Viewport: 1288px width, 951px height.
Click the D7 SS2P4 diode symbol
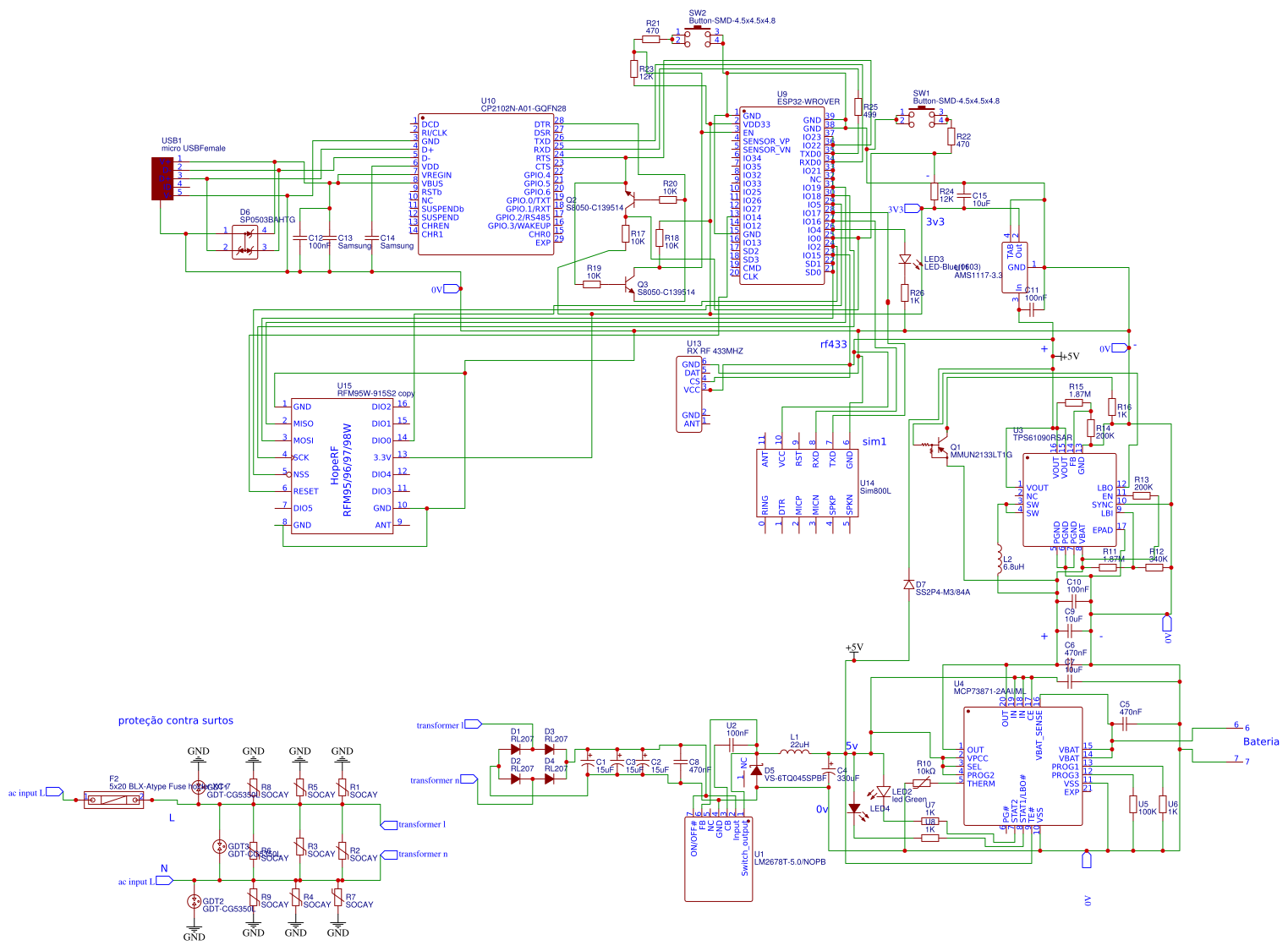(x=908, y=584)
